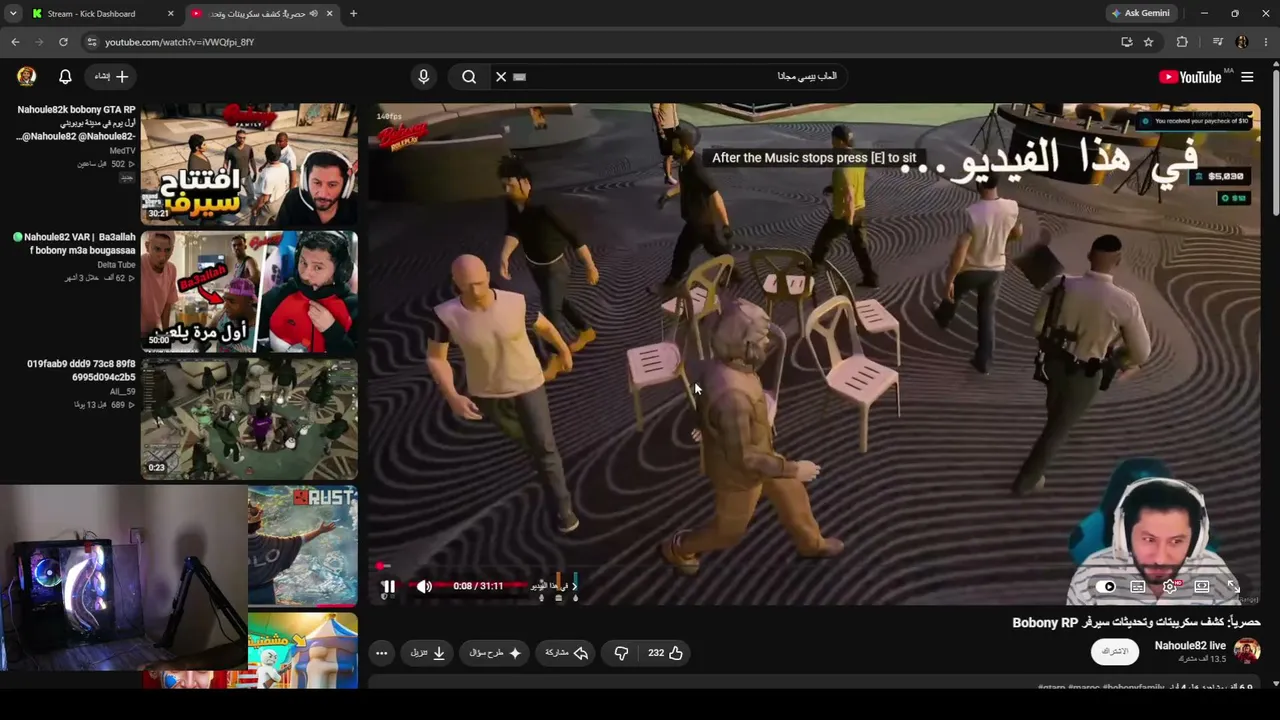Subscribe to the Nahoule82 live channel
The height and width of the screenshot is (720, 1280).
coord(1115,652)
